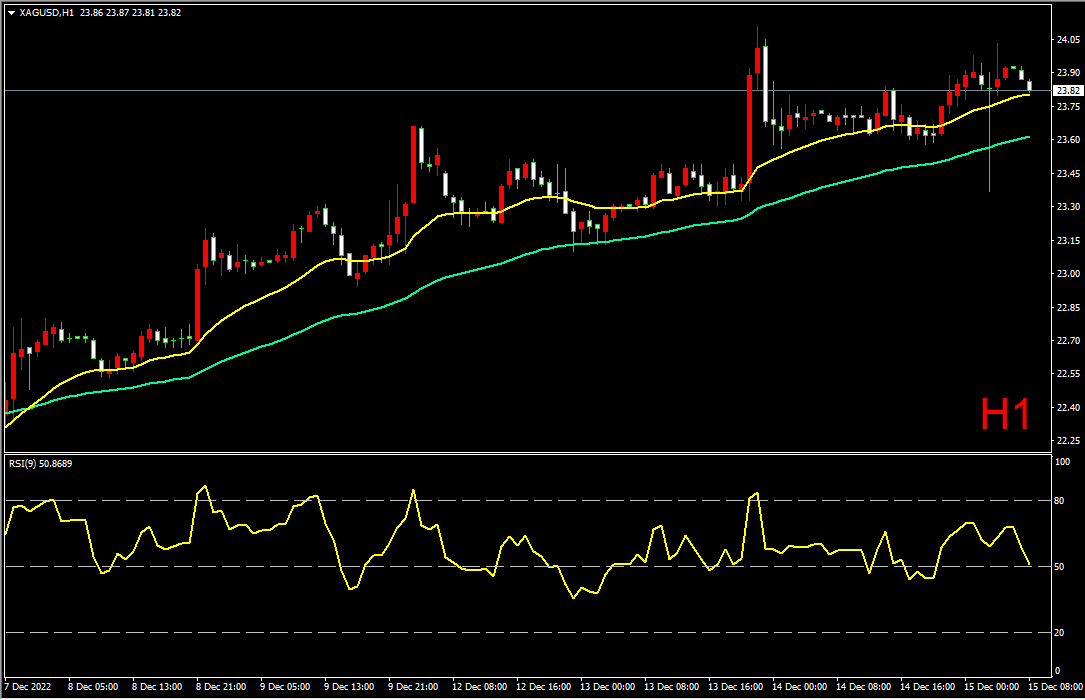Click the 23.00 price scale value

coord(1068,274)
